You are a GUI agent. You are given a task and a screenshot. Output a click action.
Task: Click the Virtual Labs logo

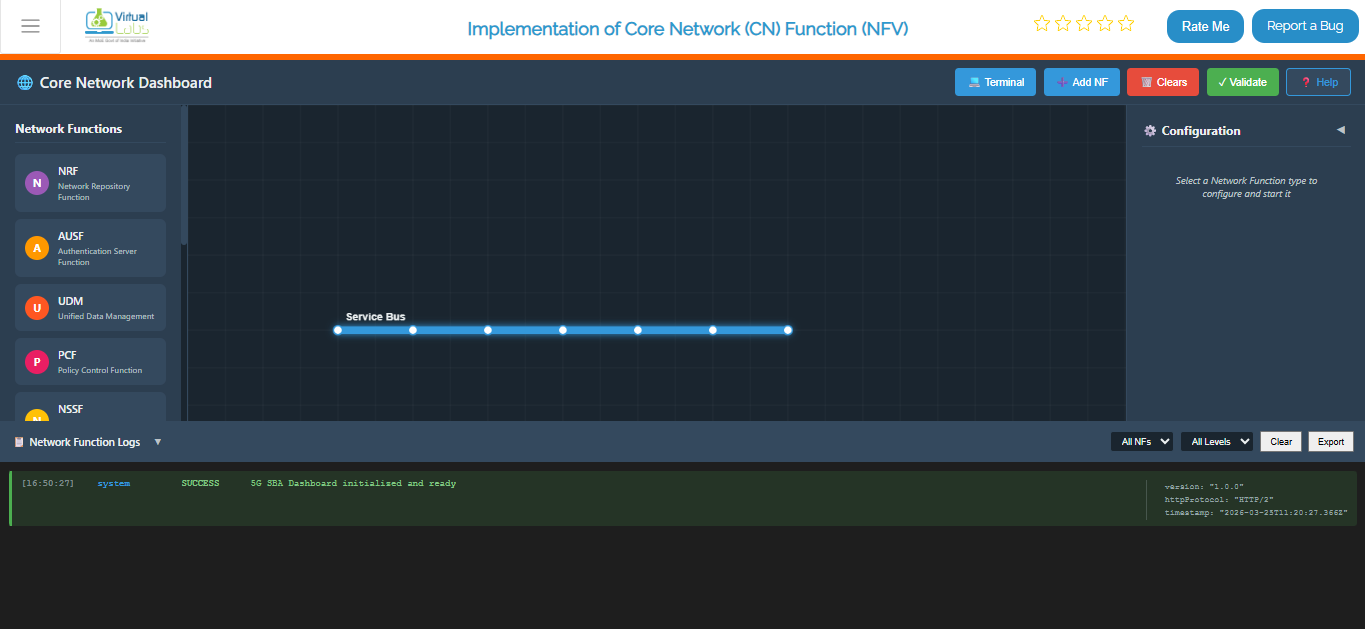click(x=118, y=26)
